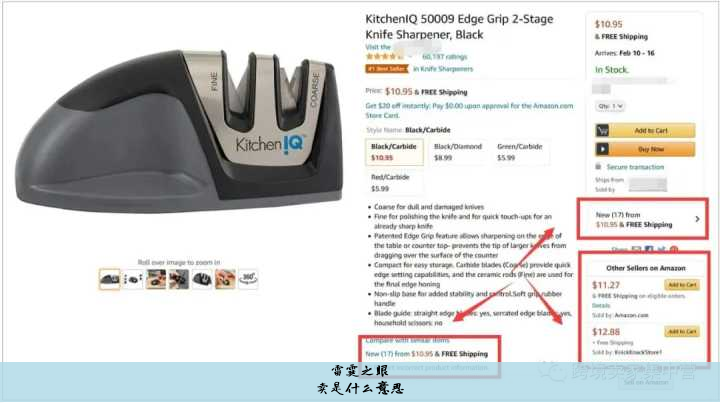Image resolution: width=720 pixels, height=403 pixels.
Task: Open the ratings dropdown arrow beside stars
Action: point(411,57)
